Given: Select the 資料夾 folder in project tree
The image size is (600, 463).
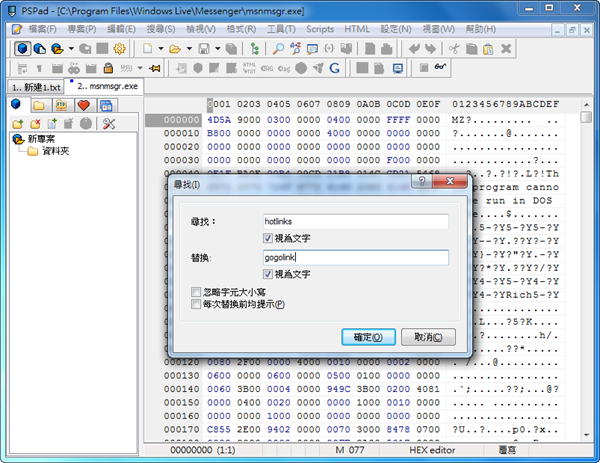Looking at the screenshot, I should [55, 151].
